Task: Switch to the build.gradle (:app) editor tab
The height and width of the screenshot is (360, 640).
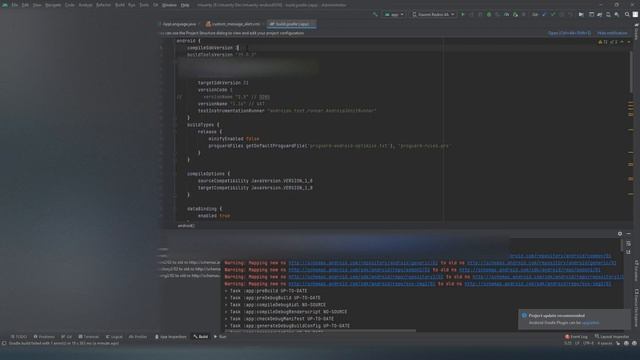Action: [x=291, y=24]
